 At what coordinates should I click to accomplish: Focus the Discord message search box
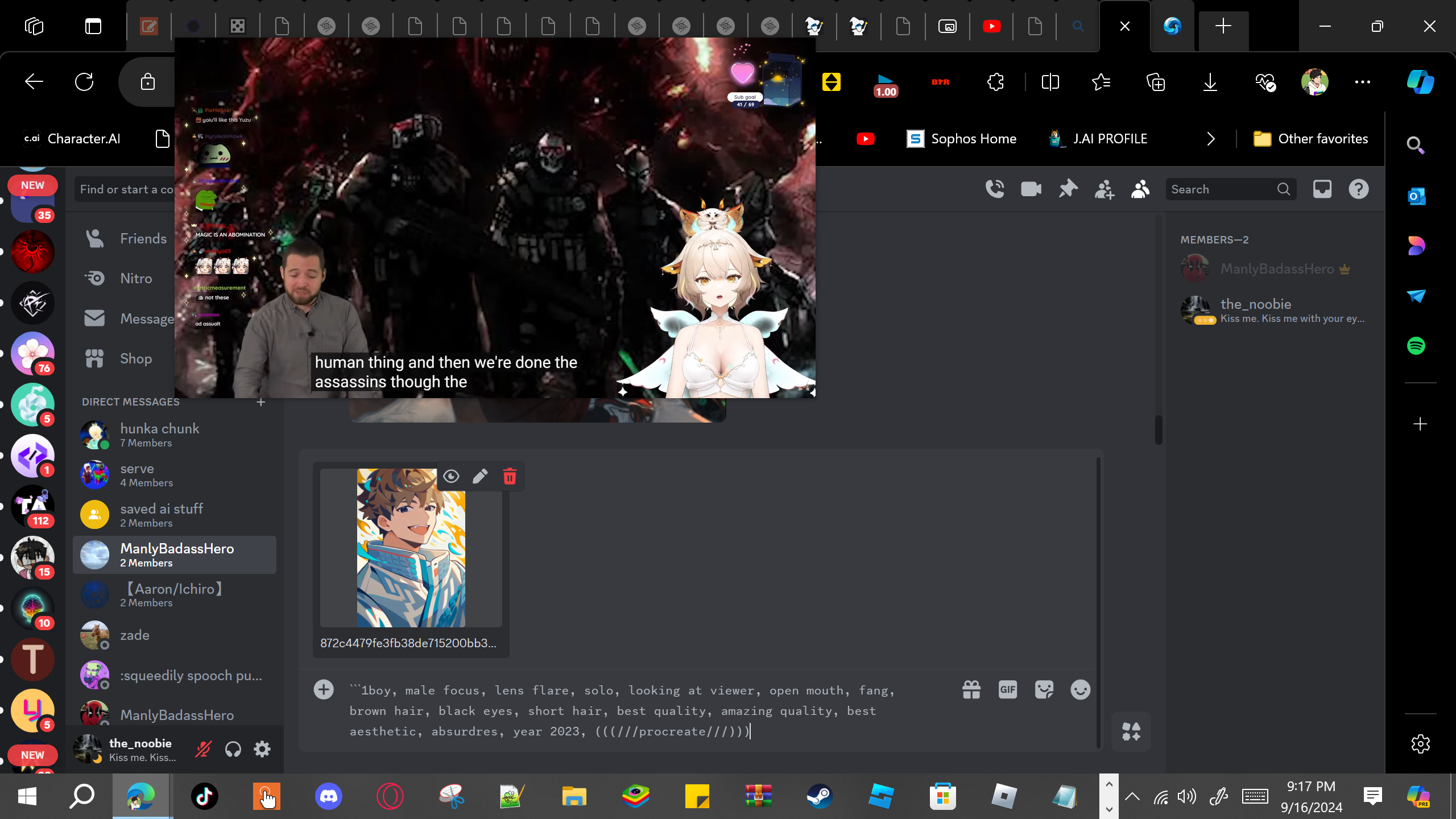[x=1231, y=189]
